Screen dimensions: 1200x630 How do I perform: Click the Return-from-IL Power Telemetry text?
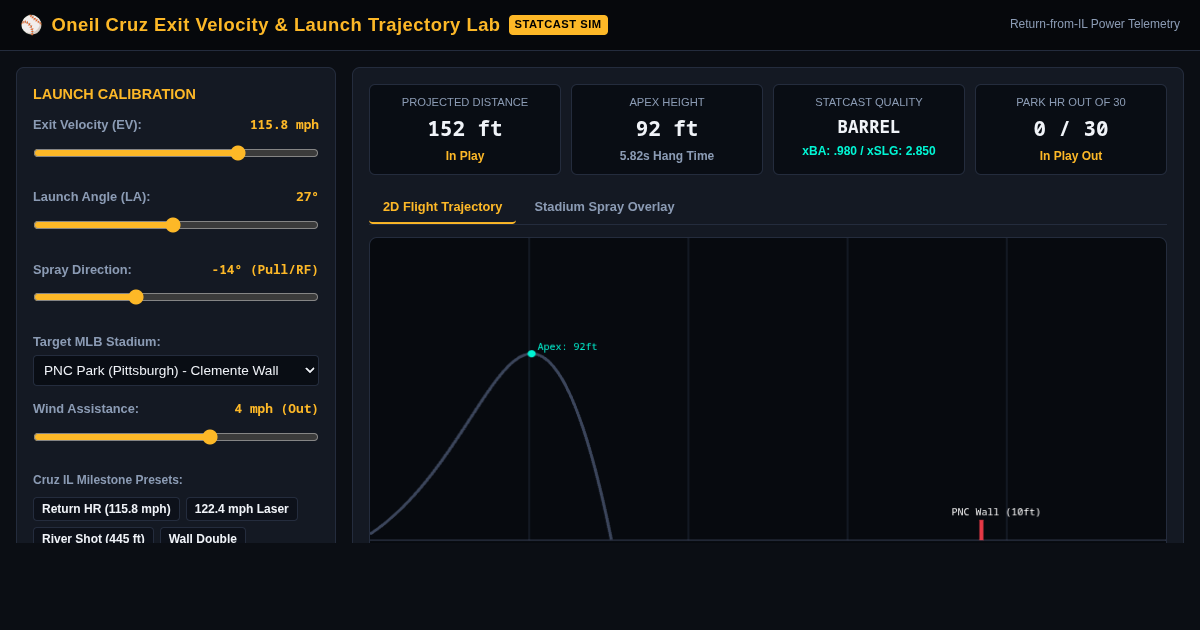point(1095,24)
